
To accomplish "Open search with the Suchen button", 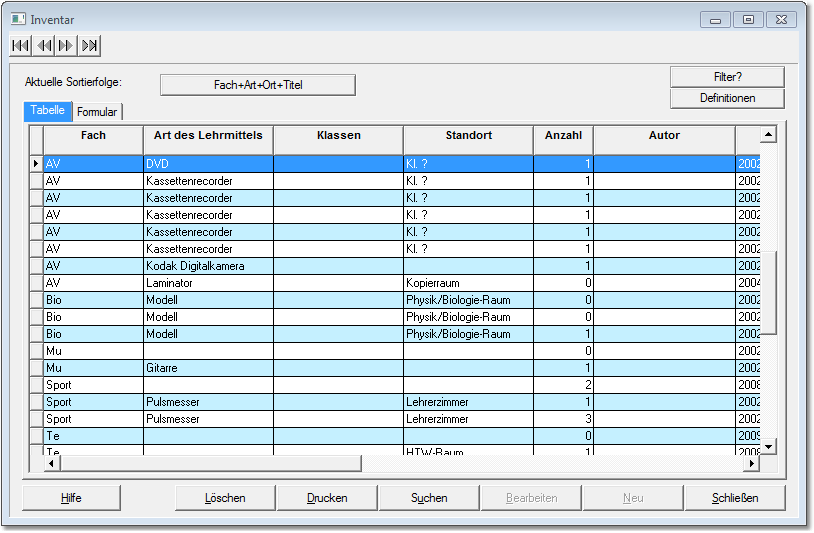I will (x=429, y=498).
